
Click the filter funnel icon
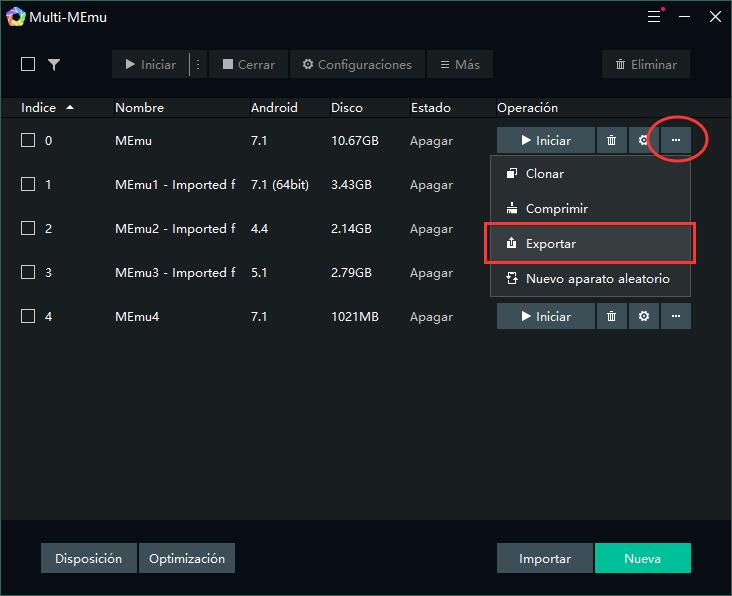click(x=54, y=64)
